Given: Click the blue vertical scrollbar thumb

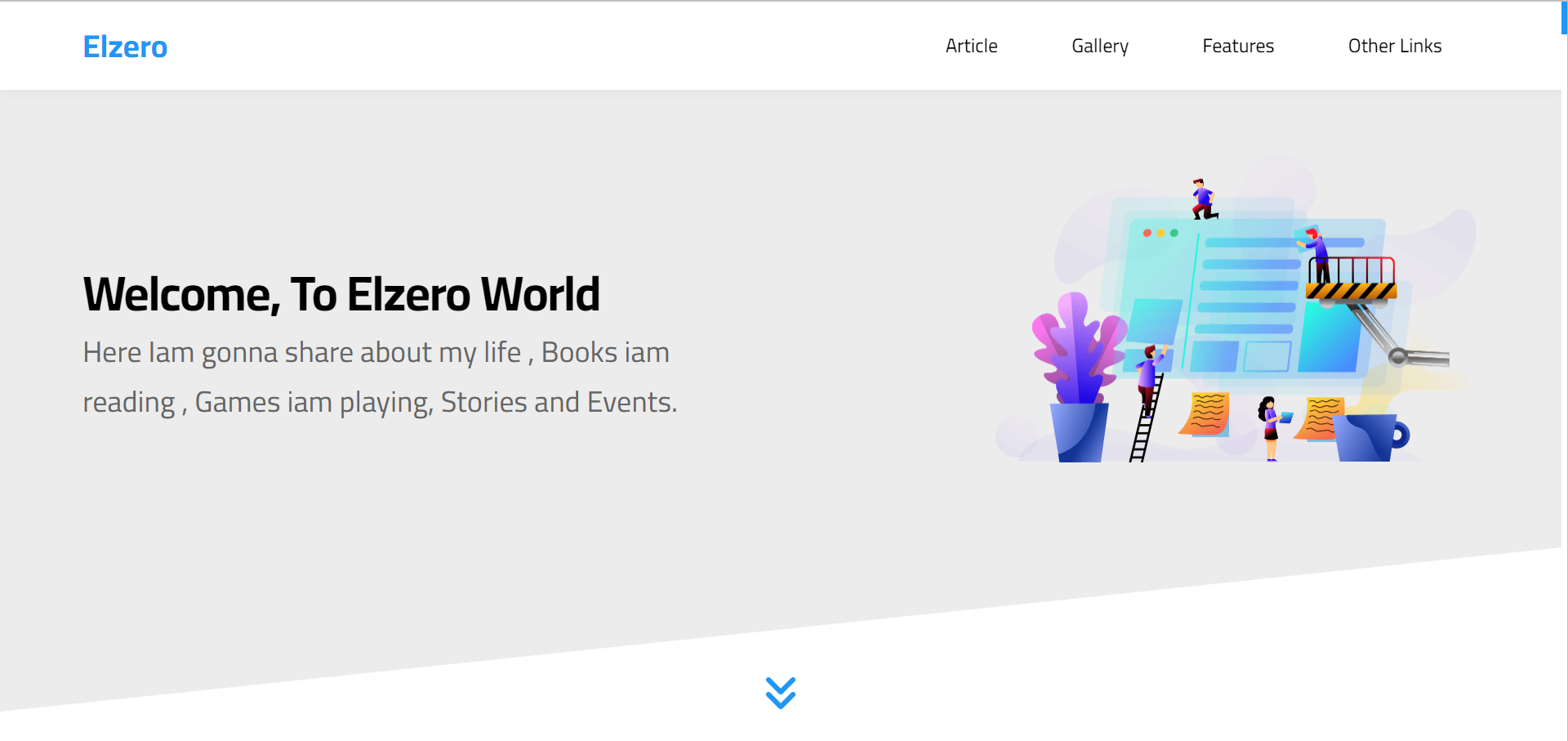Looking at the screenshot, I should point(1563,16).
